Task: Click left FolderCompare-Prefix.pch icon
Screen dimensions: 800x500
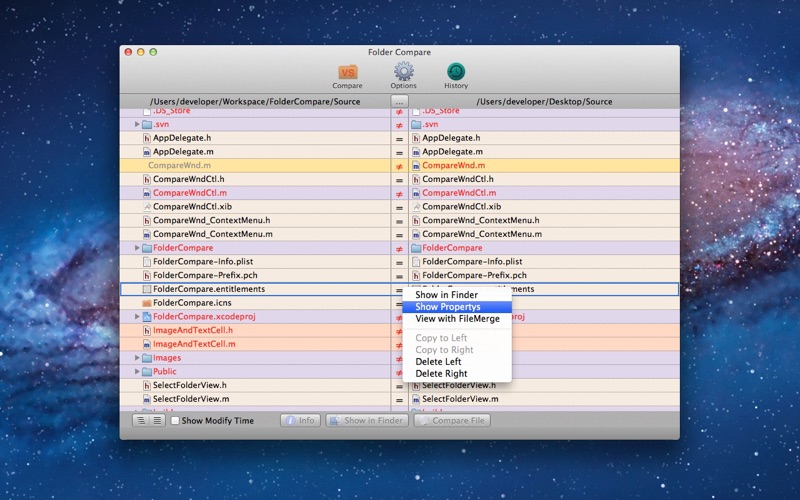Action: tap(146, 276)
